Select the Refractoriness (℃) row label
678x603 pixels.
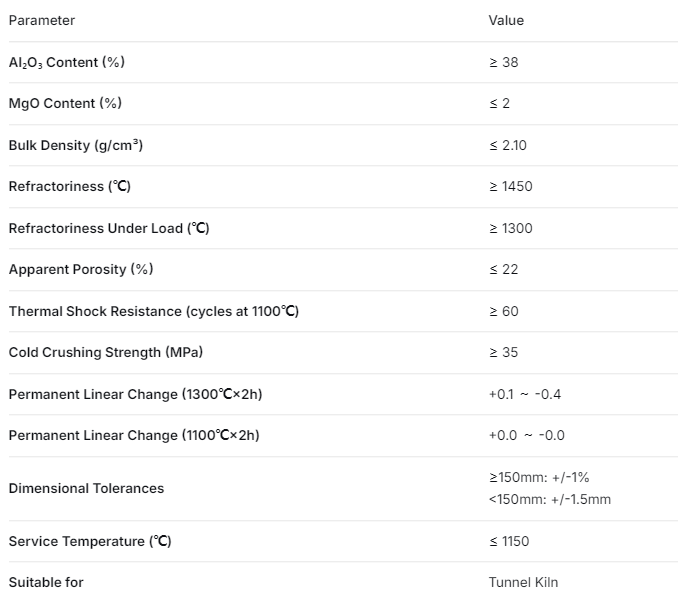point(70,186)
